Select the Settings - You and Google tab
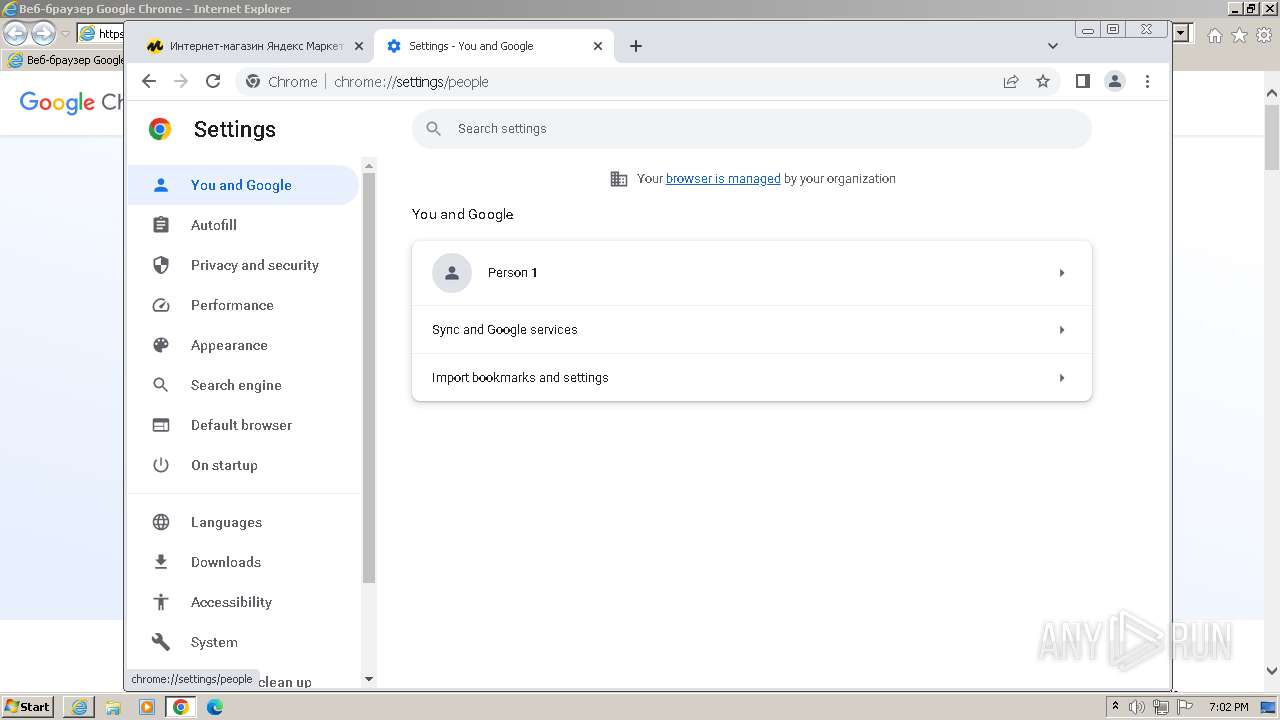 pyautogui.click(x=494, y=46)
